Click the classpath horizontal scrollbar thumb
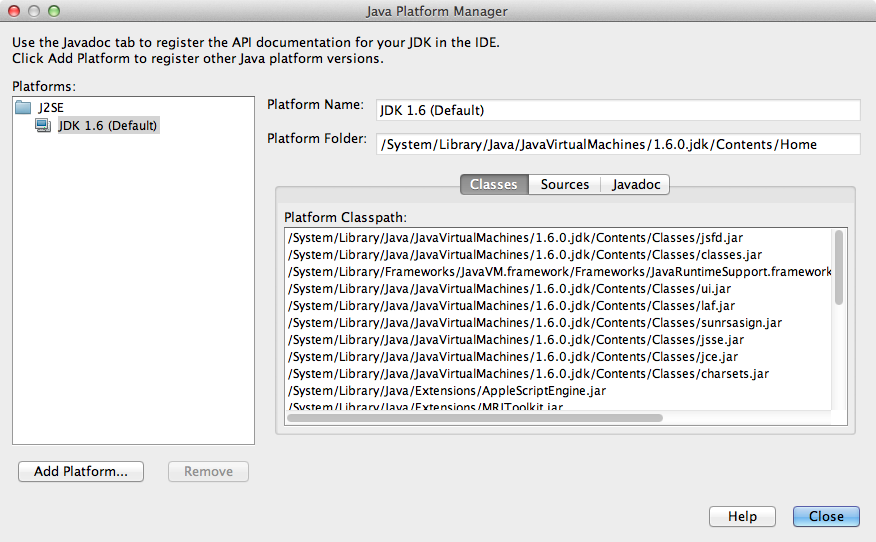This screenshot has width=876, height=542. pyautogui.click(x=475, y=418)
